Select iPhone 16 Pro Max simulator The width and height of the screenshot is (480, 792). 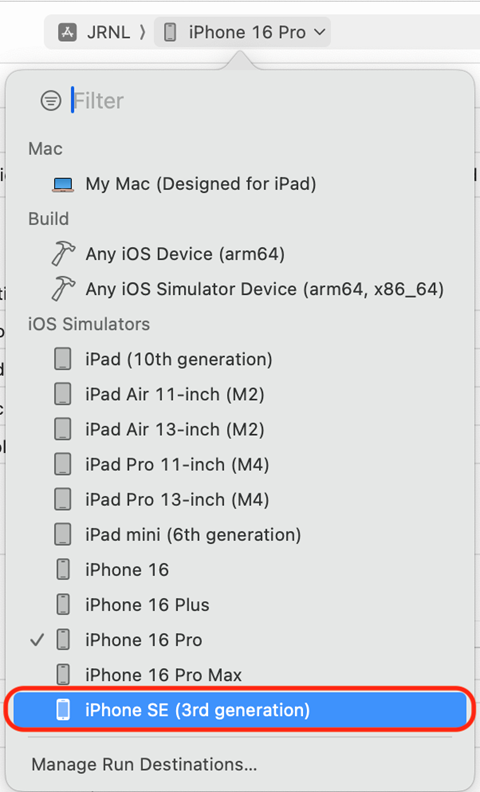coord(240,675)
